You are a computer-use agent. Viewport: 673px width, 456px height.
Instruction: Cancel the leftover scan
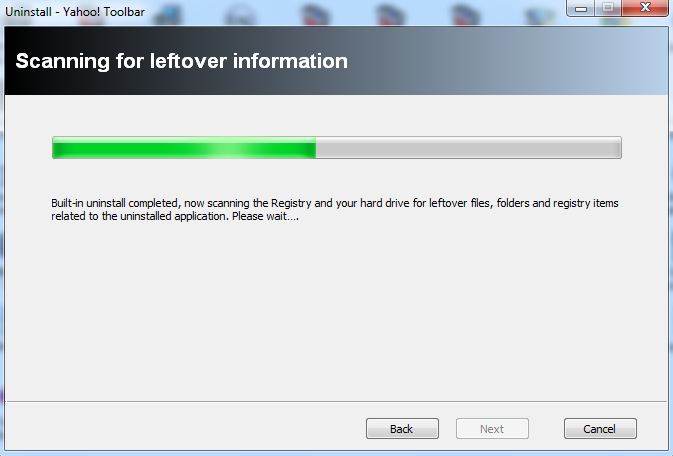(600, 429)
